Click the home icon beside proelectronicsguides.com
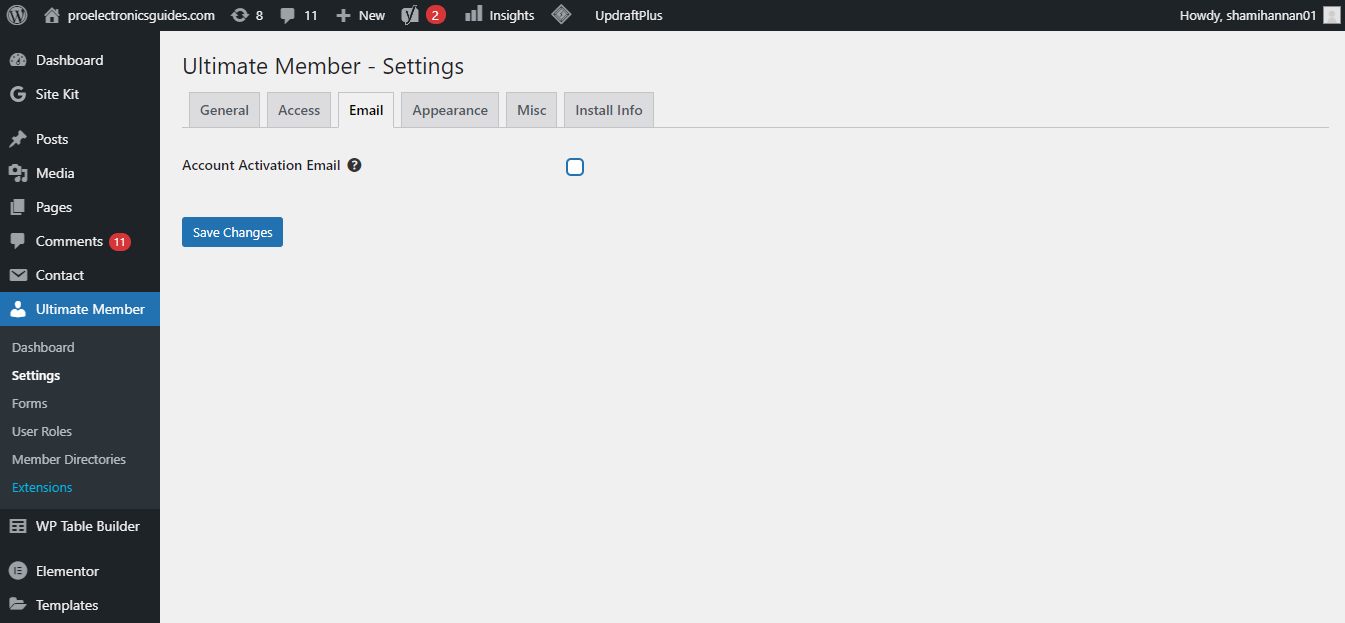This screenshot has width=1345, height=623. tap(52, 15)
